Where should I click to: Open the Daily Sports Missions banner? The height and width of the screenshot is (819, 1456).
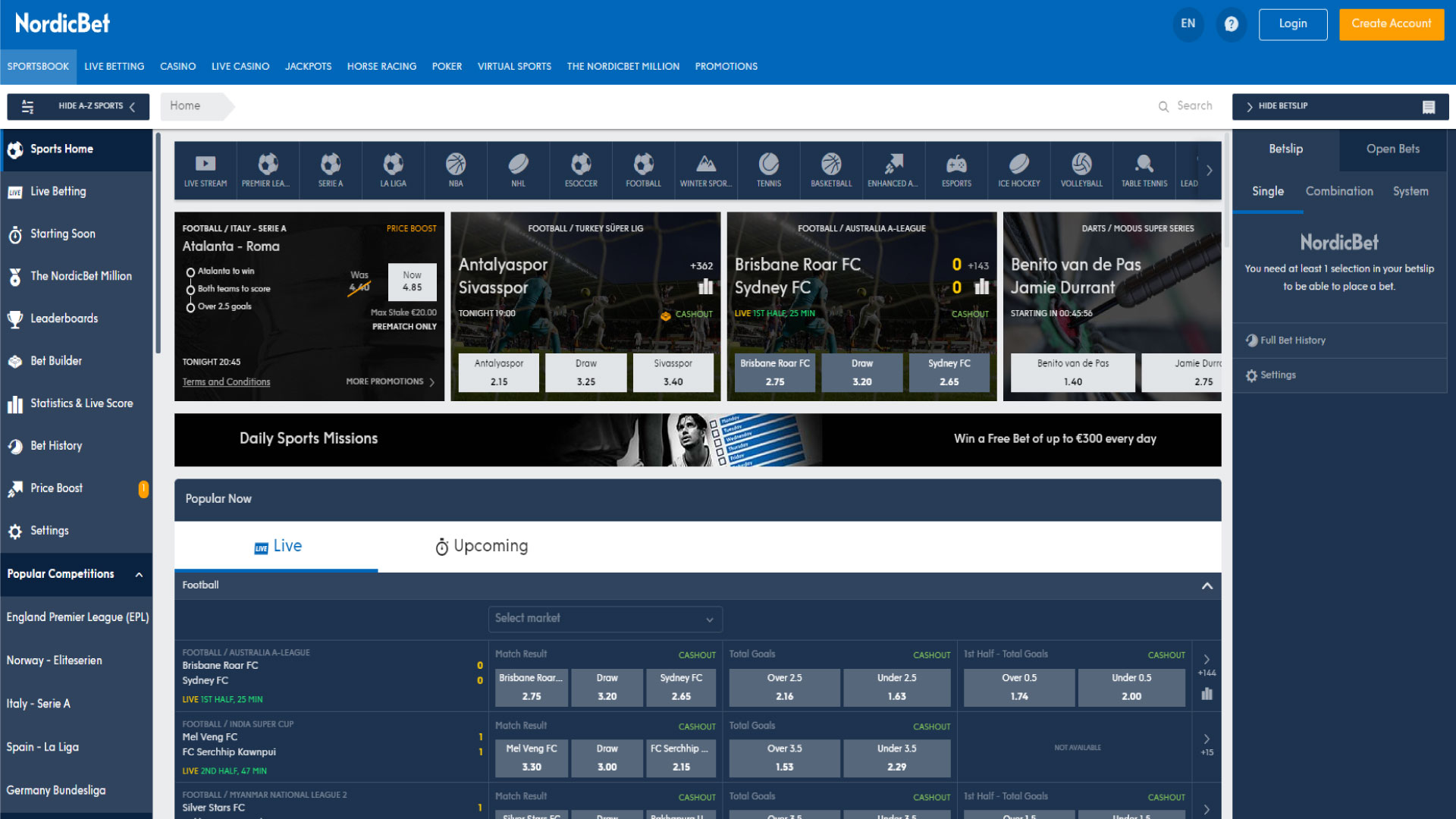698,440
